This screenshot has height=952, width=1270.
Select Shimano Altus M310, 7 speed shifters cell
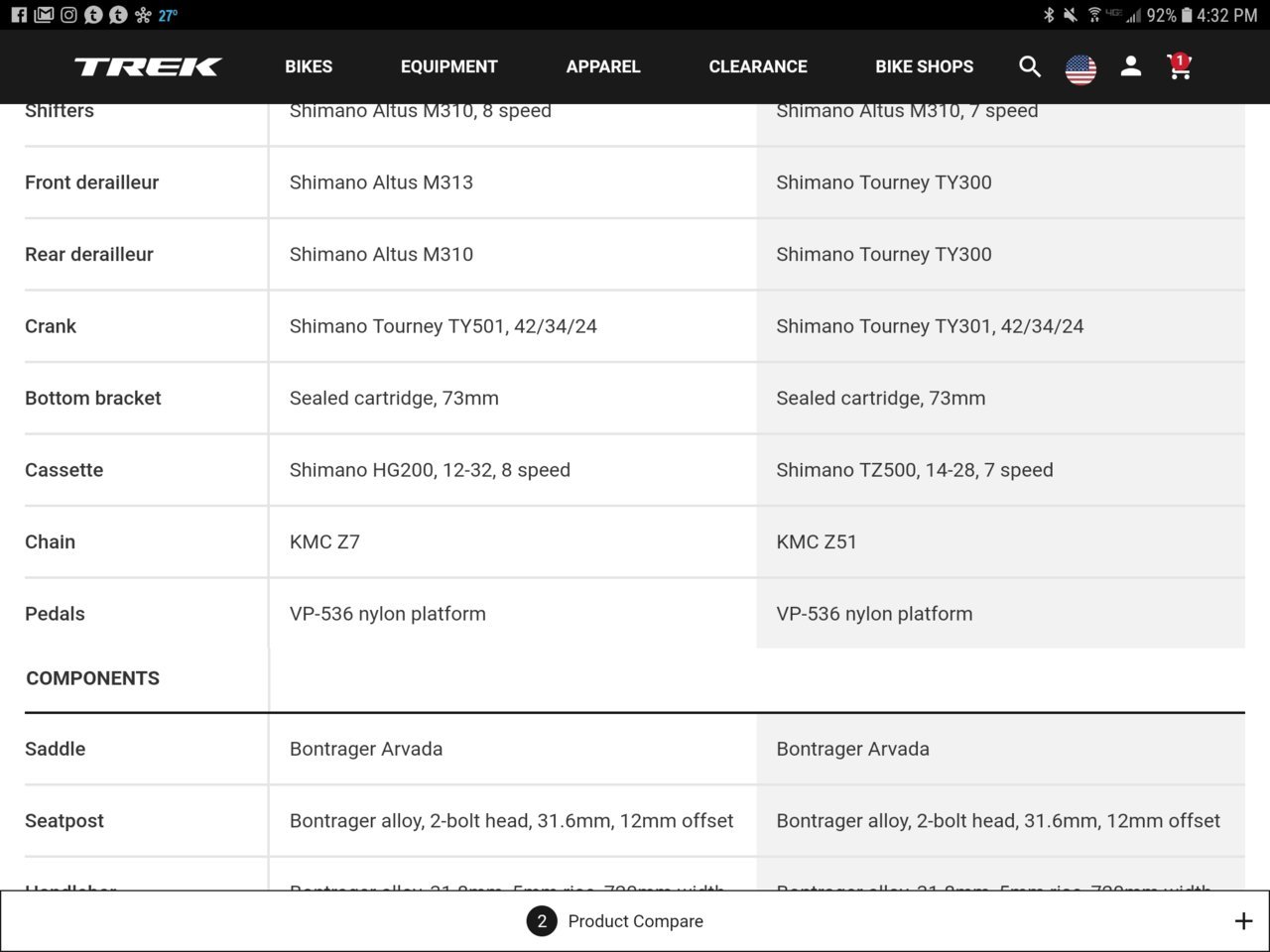(1000, 124)
